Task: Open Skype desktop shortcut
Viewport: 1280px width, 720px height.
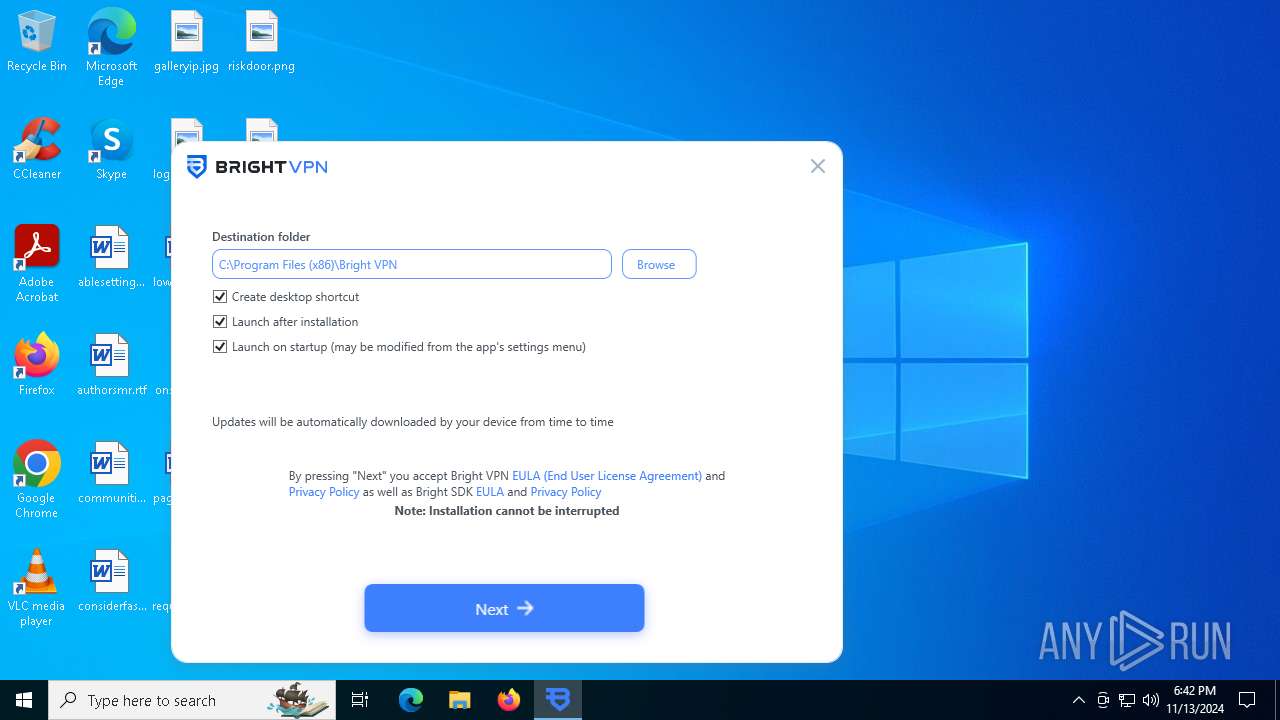Action: coord(111,150)
